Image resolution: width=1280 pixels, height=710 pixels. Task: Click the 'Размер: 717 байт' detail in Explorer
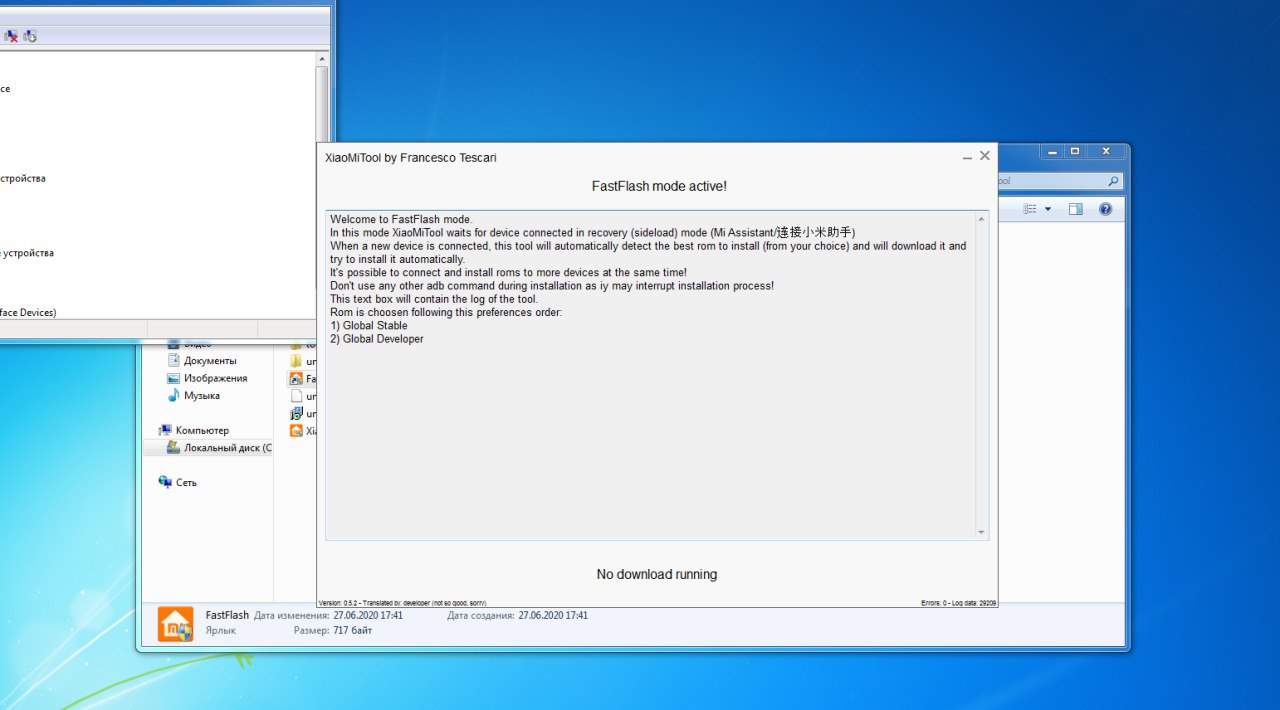(333, 631)
